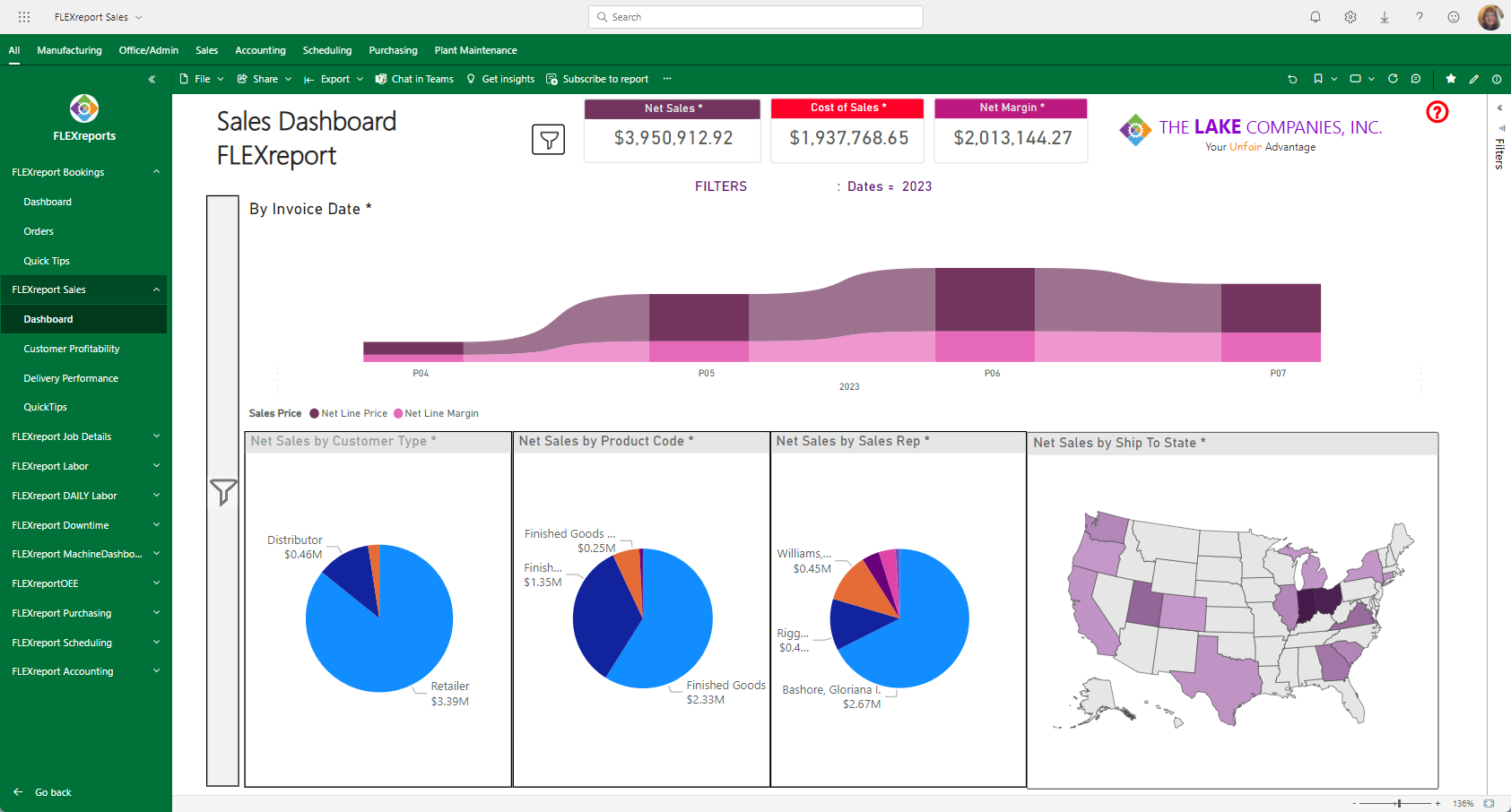Click the zoom slider handle
The width and height of the screenshot is (1511, 812).
[x=1399, y=804]
